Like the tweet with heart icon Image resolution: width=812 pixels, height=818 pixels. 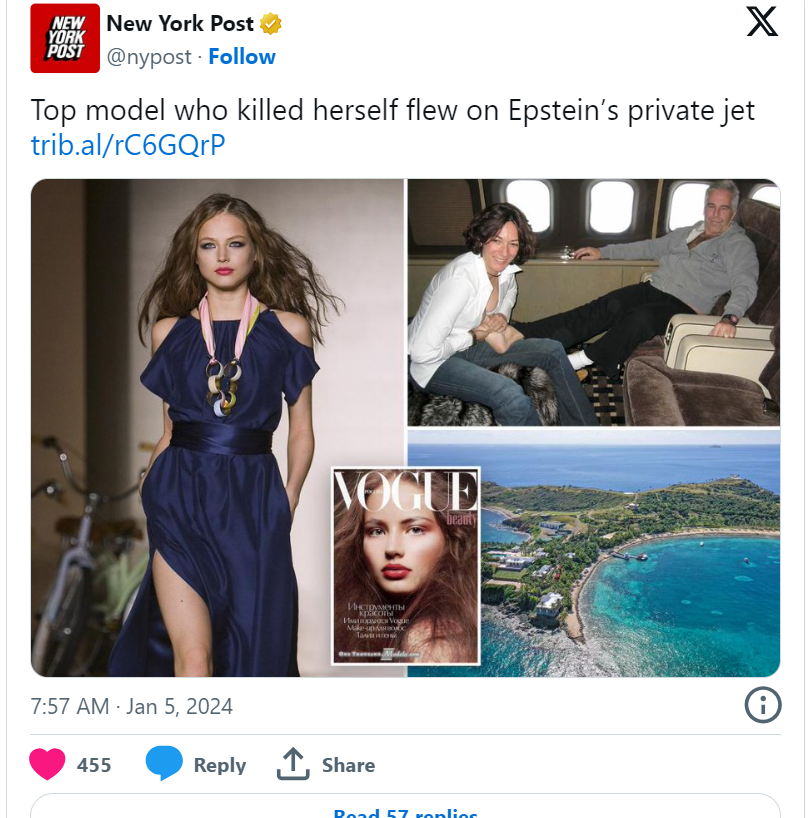pyautogui.click(x=47, y=764)
